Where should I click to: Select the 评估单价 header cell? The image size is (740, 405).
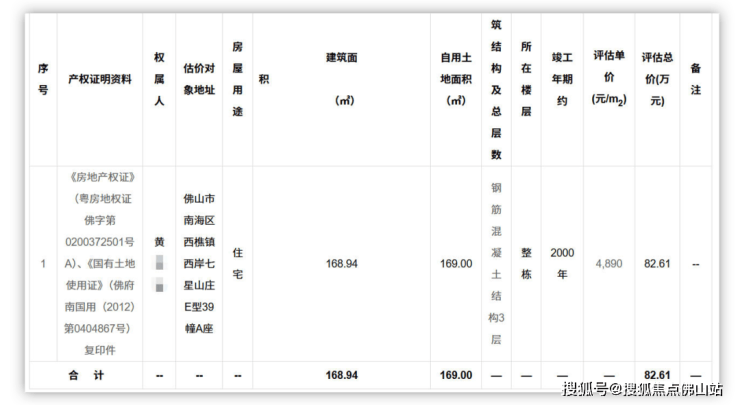pyautogui.click(x=608, y=79)
